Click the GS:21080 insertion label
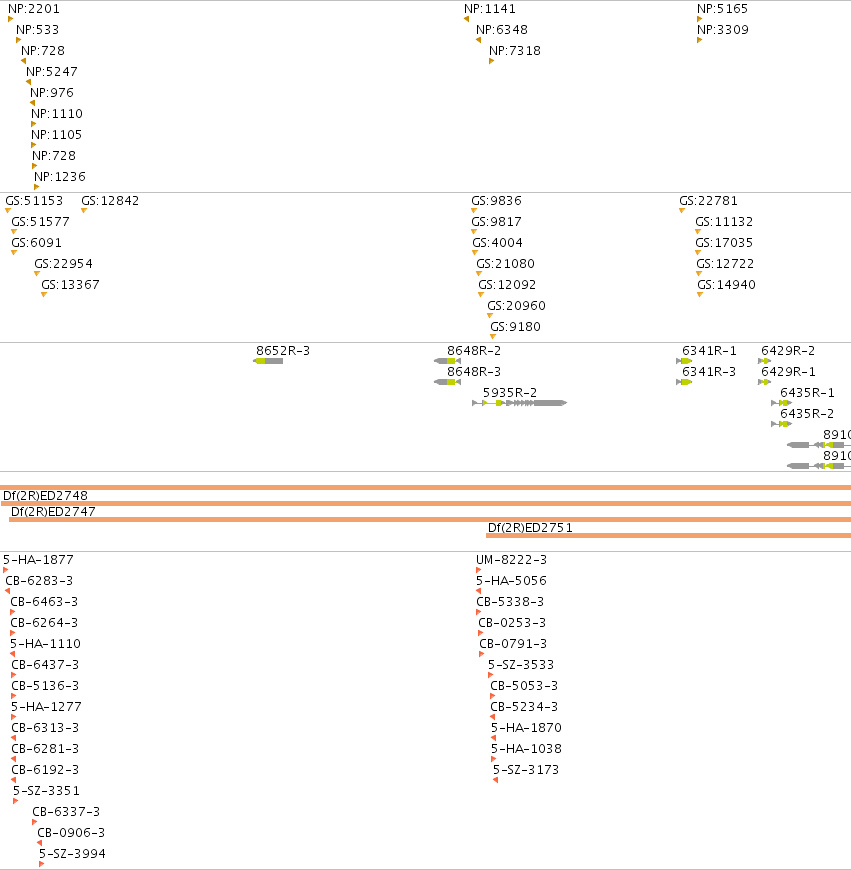851x870 pixels. click(x=505, y=264)
